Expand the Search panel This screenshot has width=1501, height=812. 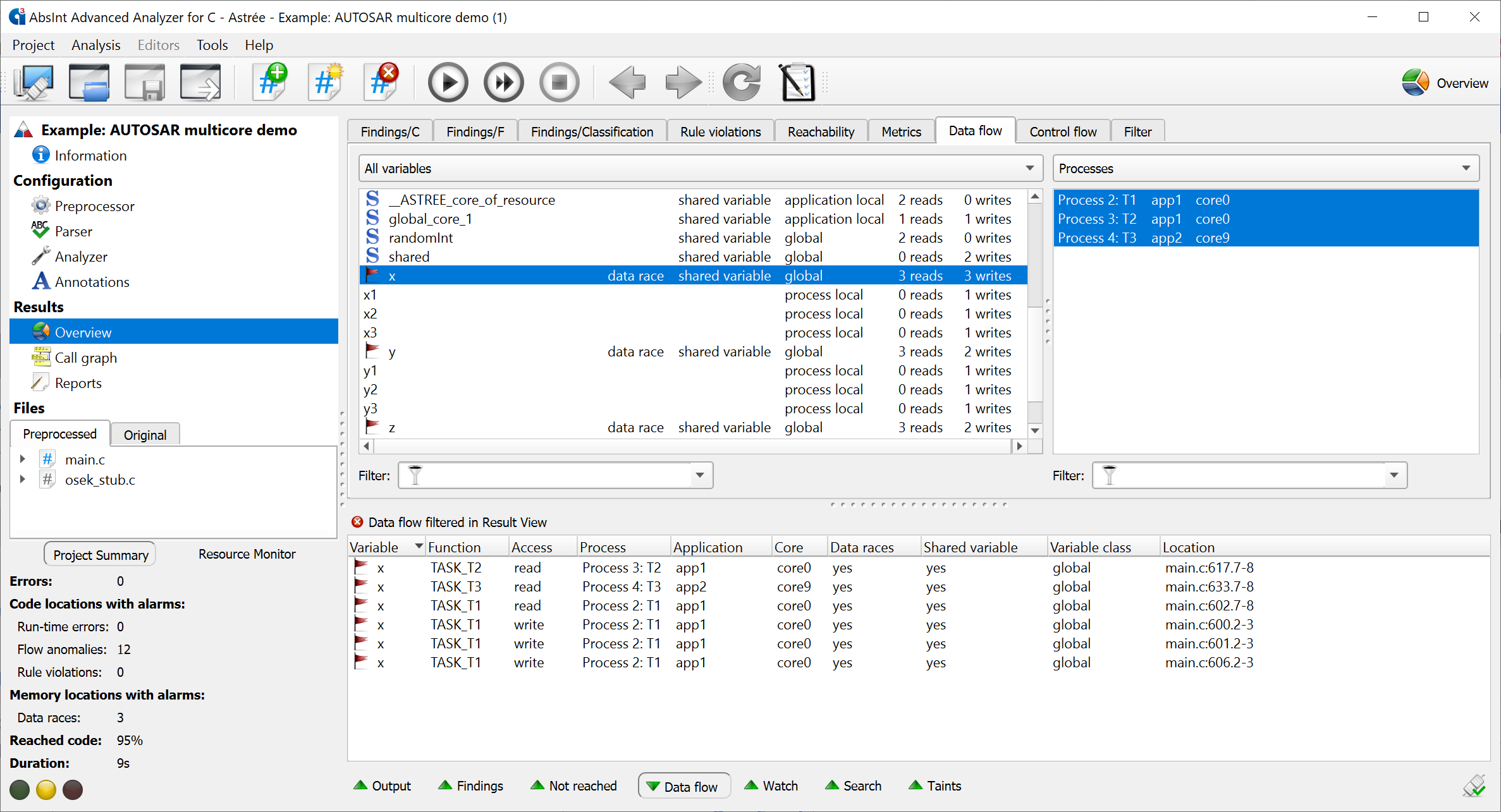tap(853, 785)
